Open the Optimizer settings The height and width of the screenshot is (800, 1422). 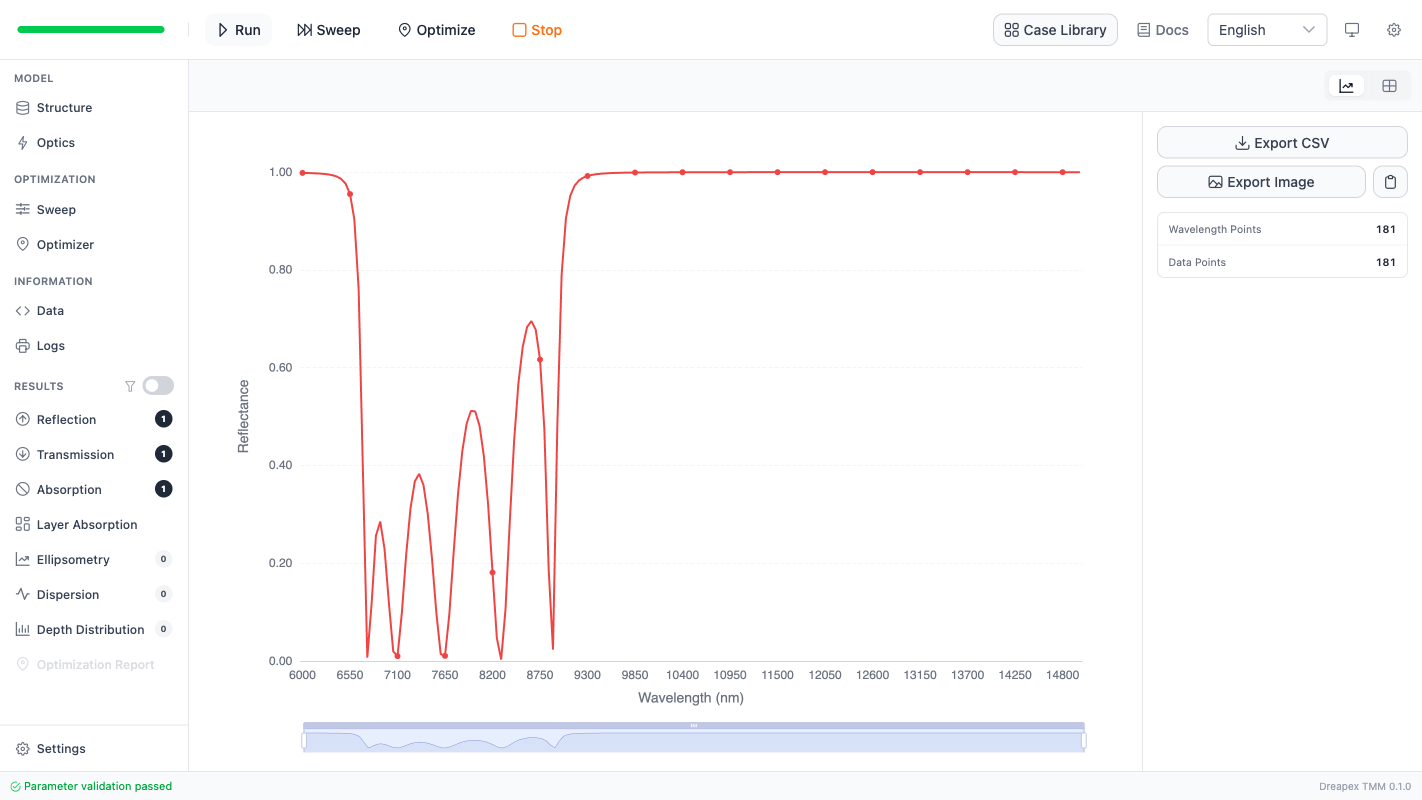click(x=66, y=244)
